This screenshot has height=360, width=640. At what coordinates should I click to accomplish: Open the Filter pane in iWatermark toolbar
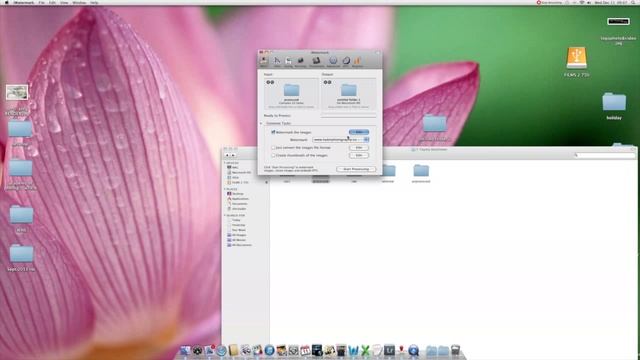point(277,61)
